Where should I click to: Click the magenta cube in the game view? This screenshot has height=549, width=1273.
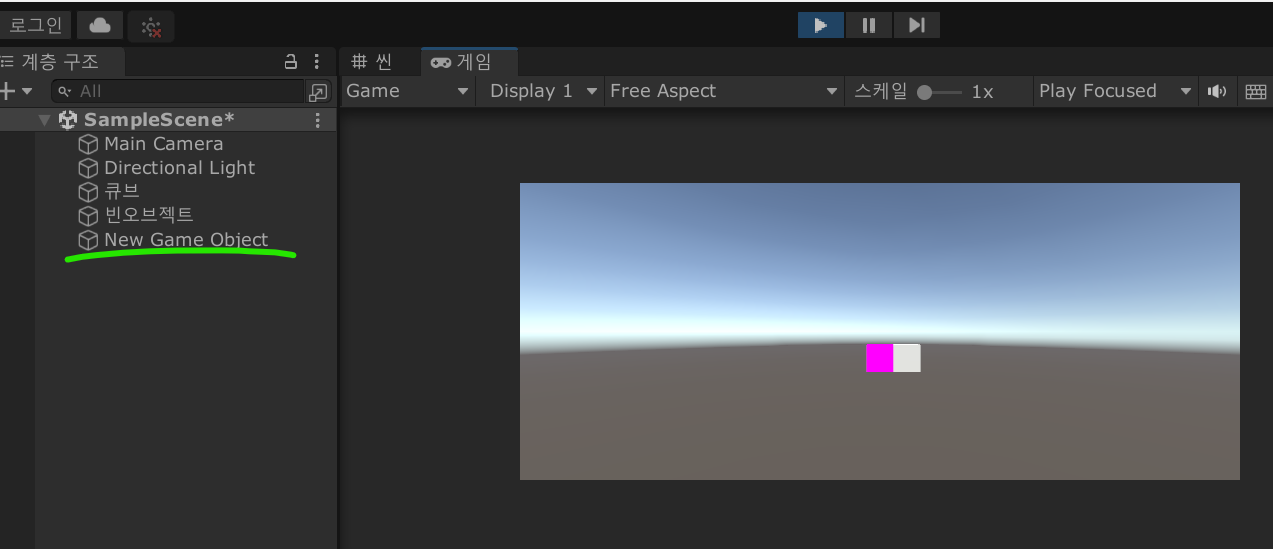[879, 358]
